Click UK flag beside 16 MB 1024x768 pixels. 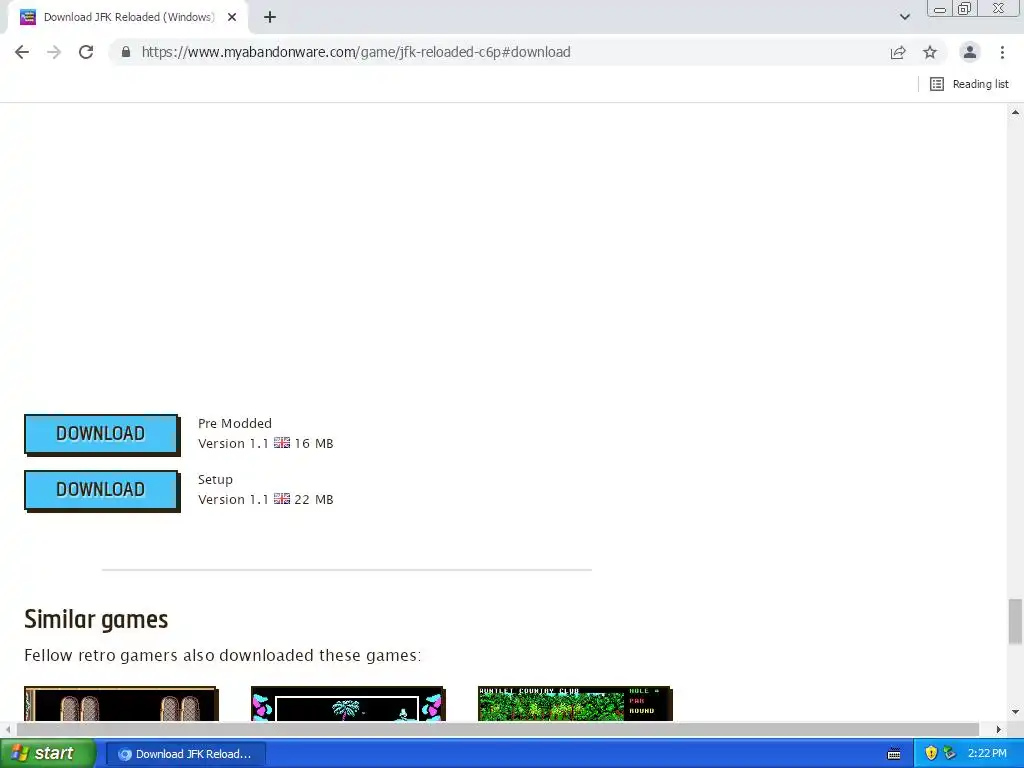282,443
